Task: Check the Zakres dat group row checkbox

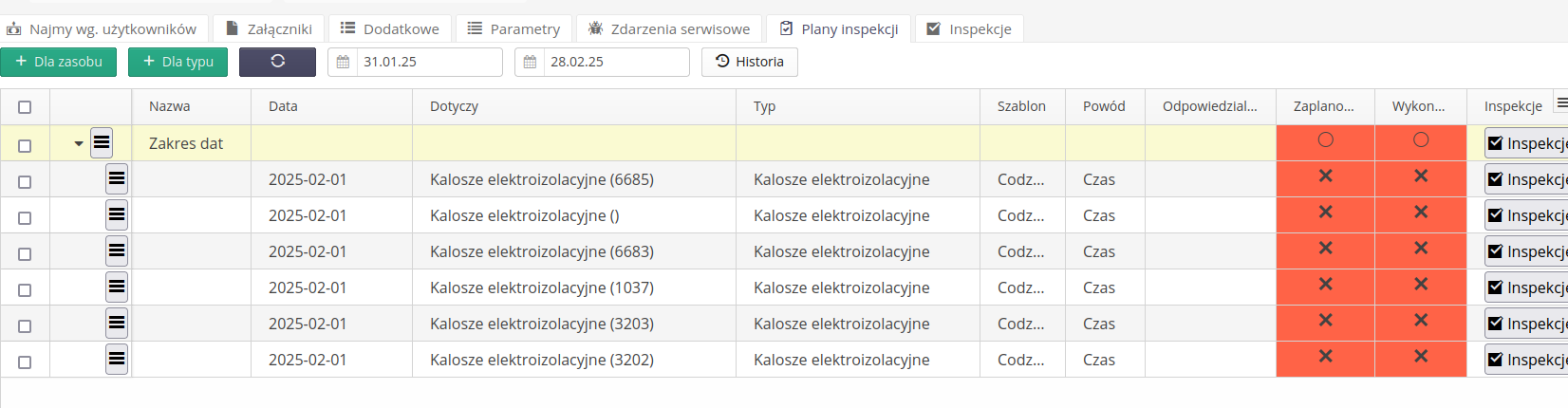Action: (25, 145)
